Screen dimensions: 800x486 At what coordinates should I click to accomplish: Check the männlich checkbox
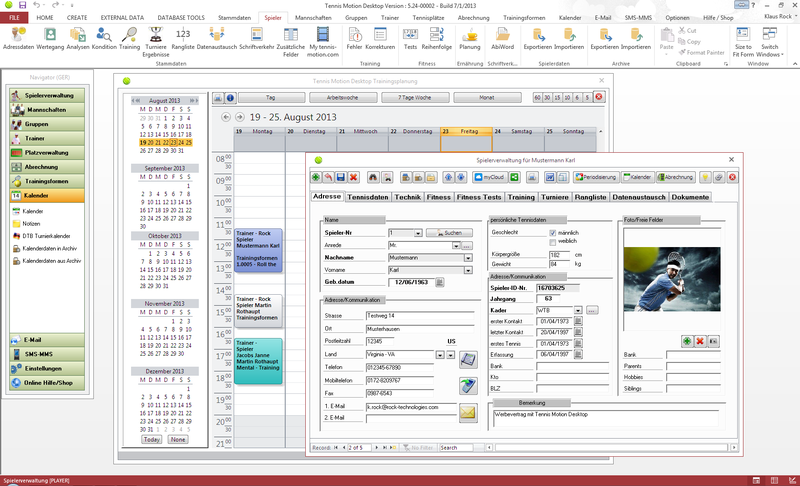(553, 232)
